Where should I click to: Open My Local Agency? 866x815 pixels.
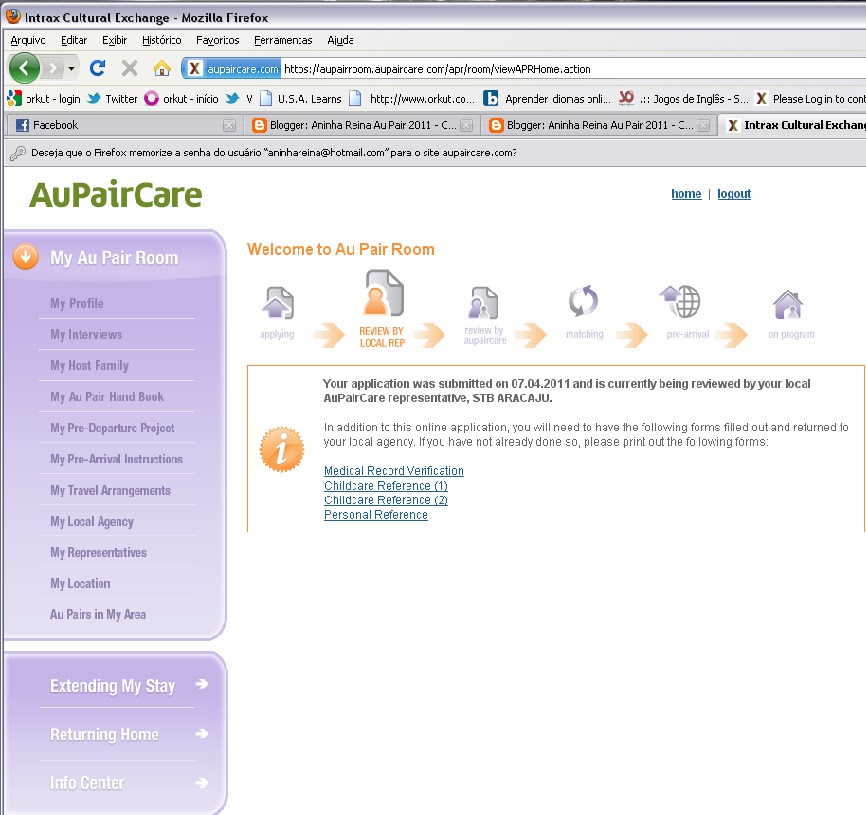click(x=92, y=521)
